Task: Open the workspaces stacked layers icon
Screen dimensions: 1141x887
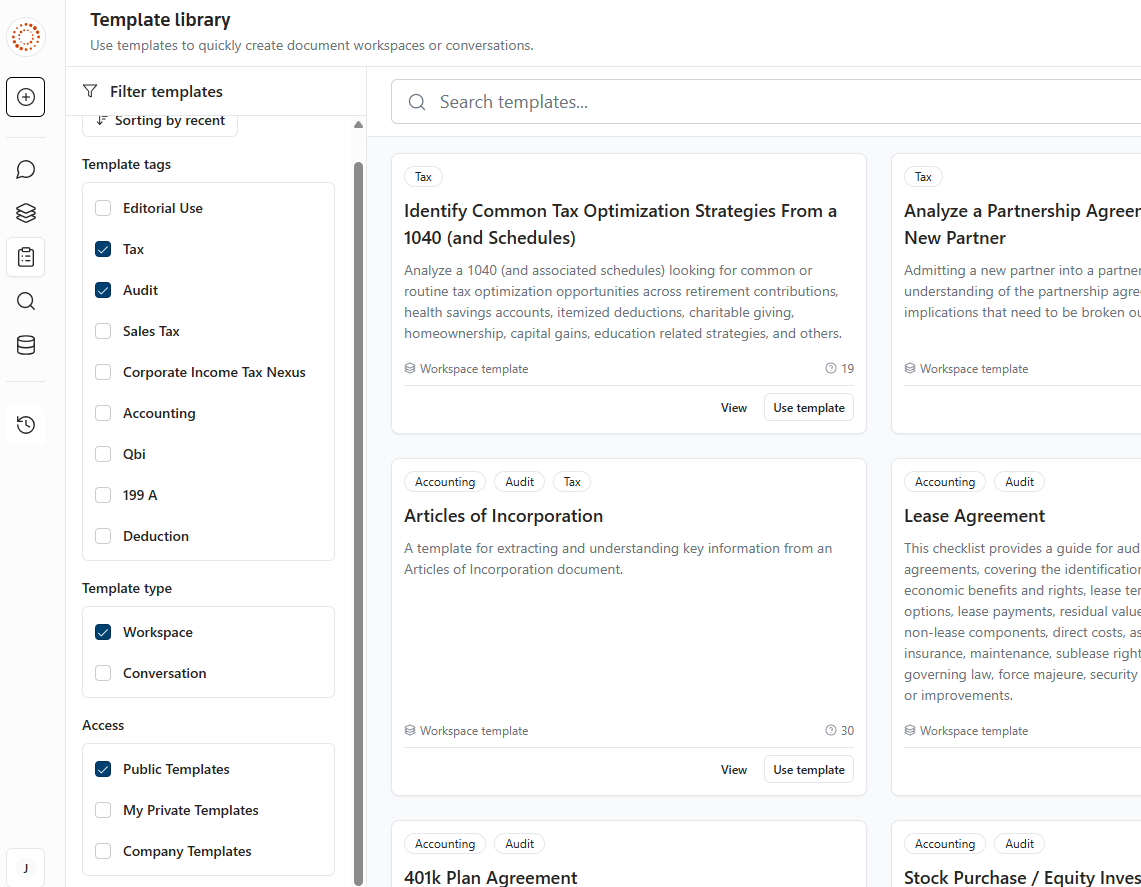Action: click(x=26, y=213)
